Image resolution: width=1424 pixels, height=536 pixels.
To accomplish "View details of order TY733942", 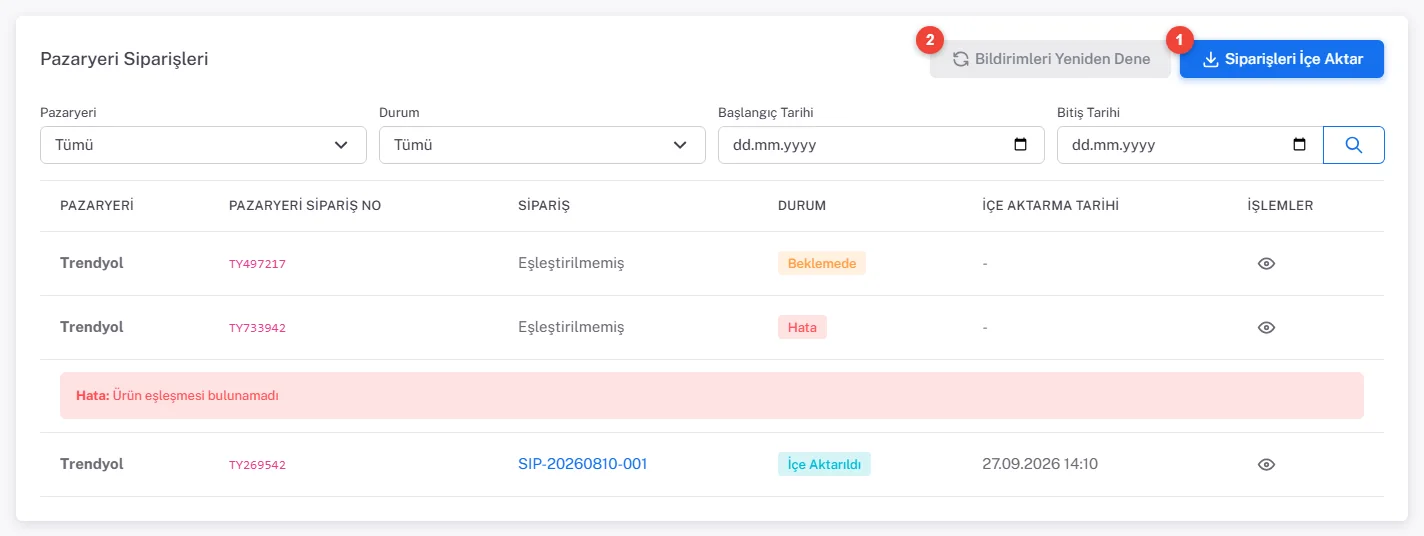I will [x=1266, y=328].
